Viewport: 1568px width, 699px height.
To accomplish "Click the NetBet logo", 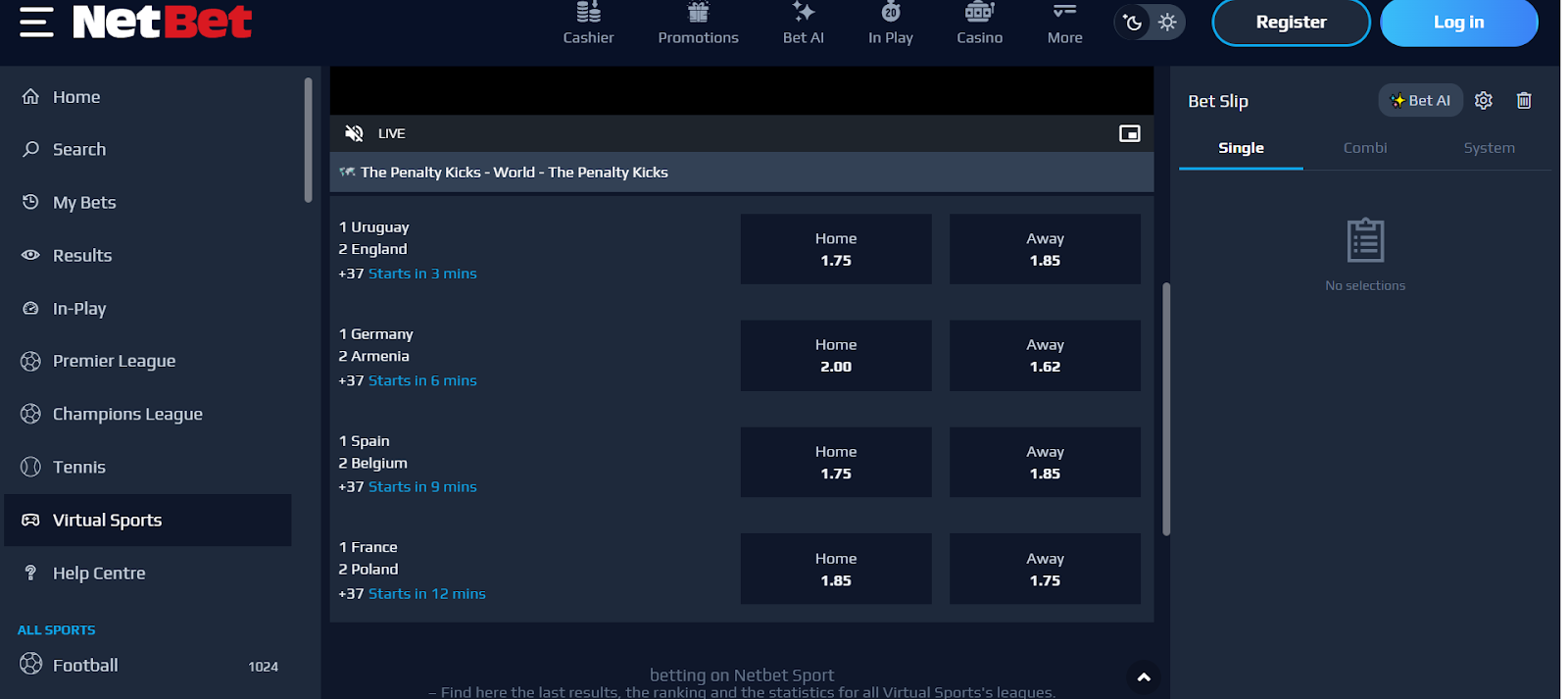I will pyautogui.click(x=162, y=22).
